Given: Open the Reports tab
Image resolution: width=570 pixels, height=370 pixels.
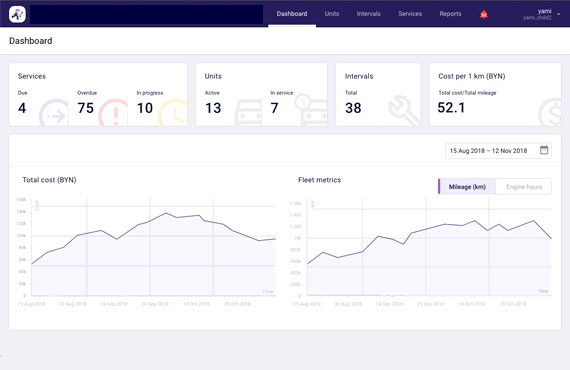Looking at the screenshot, I should point(450,14).
